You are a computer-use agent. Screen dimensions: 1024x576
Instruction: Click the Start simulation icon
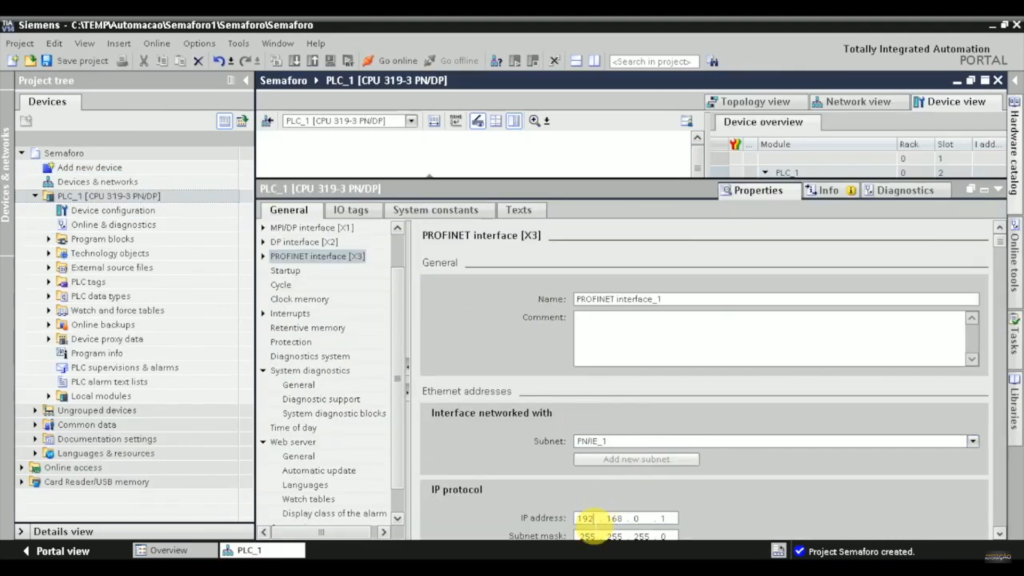(x=330, y=61)
